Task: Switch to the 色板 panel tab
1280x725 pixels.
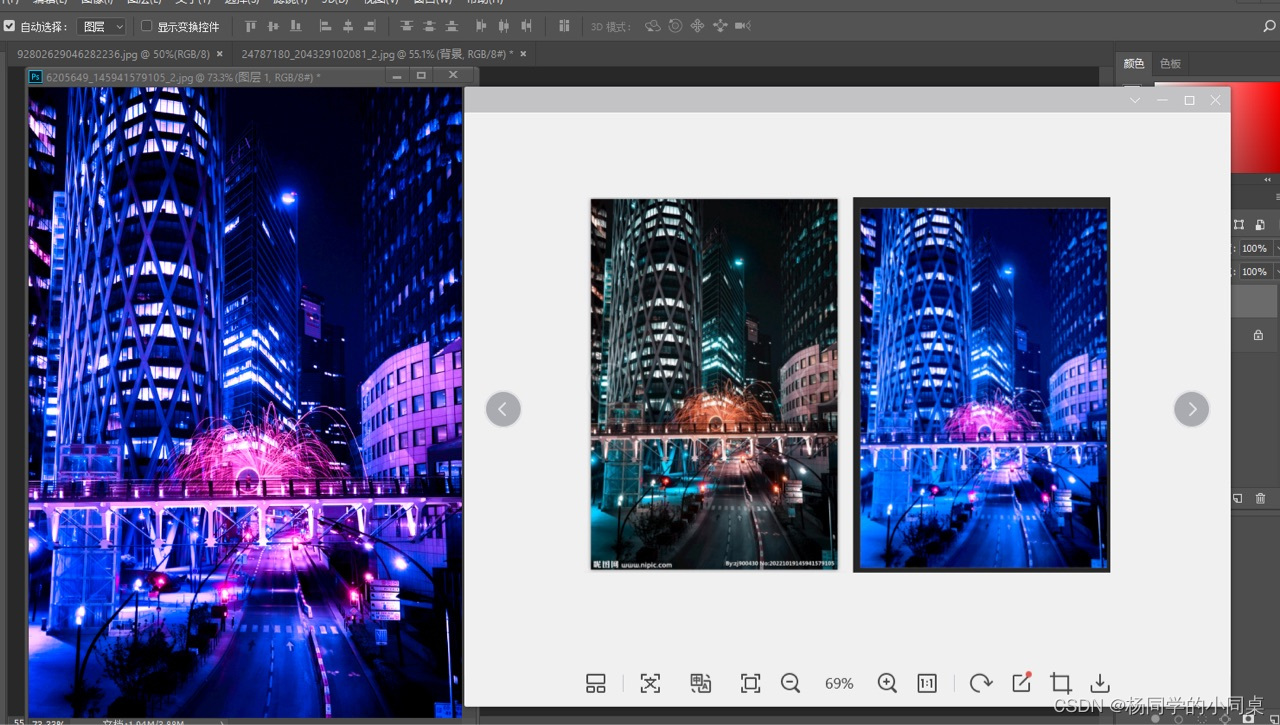Action: (x=1170, y=64)
